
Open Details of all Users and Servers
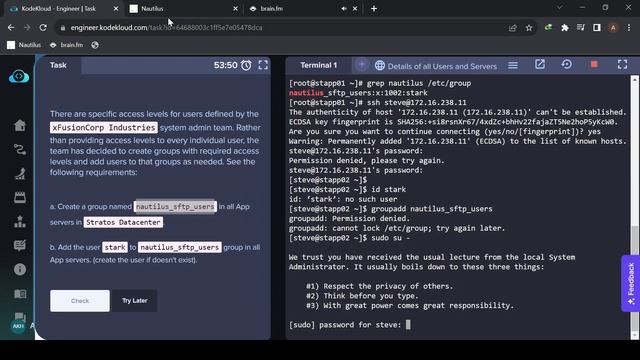[x=442, y=66]
